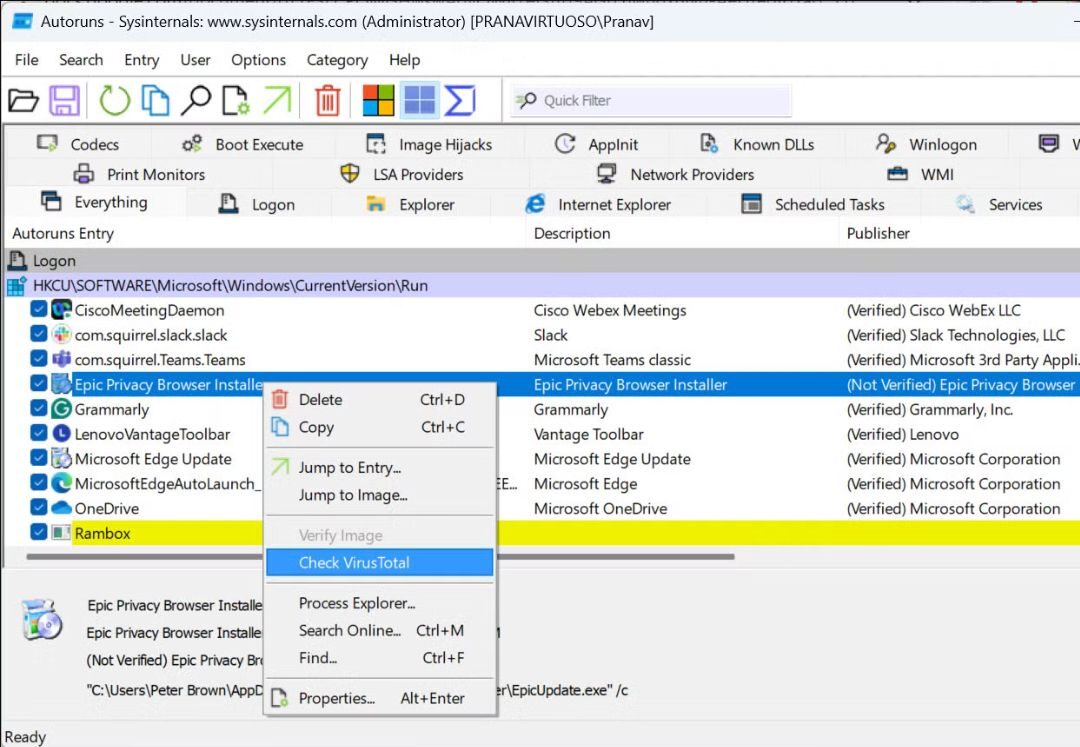The image size is (1080, 747).
Task: Toggle the colorful Windows entries filter icon
Action: point(379,100)
